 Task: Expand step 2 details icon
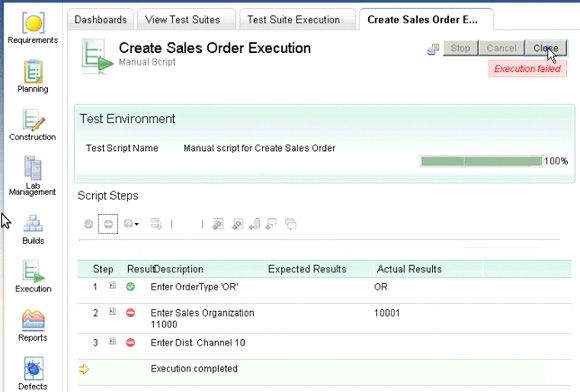pos(112,311)
